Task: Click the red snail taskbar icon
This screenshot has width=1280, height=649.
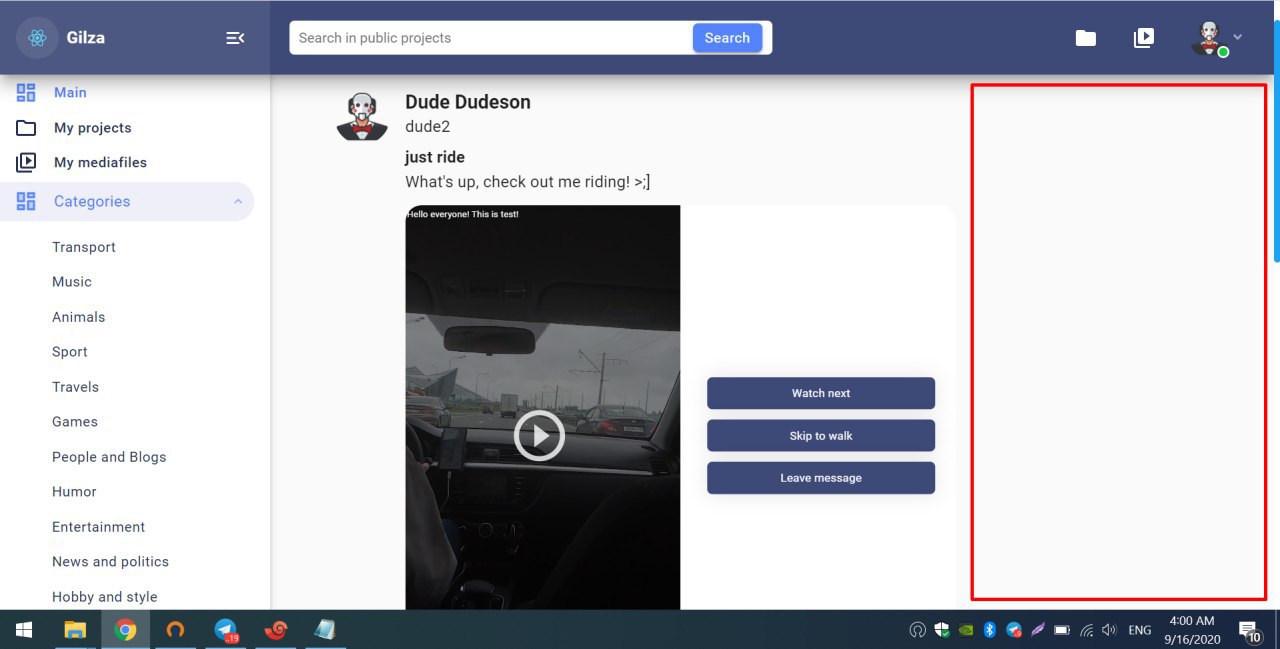Action: 276,630
